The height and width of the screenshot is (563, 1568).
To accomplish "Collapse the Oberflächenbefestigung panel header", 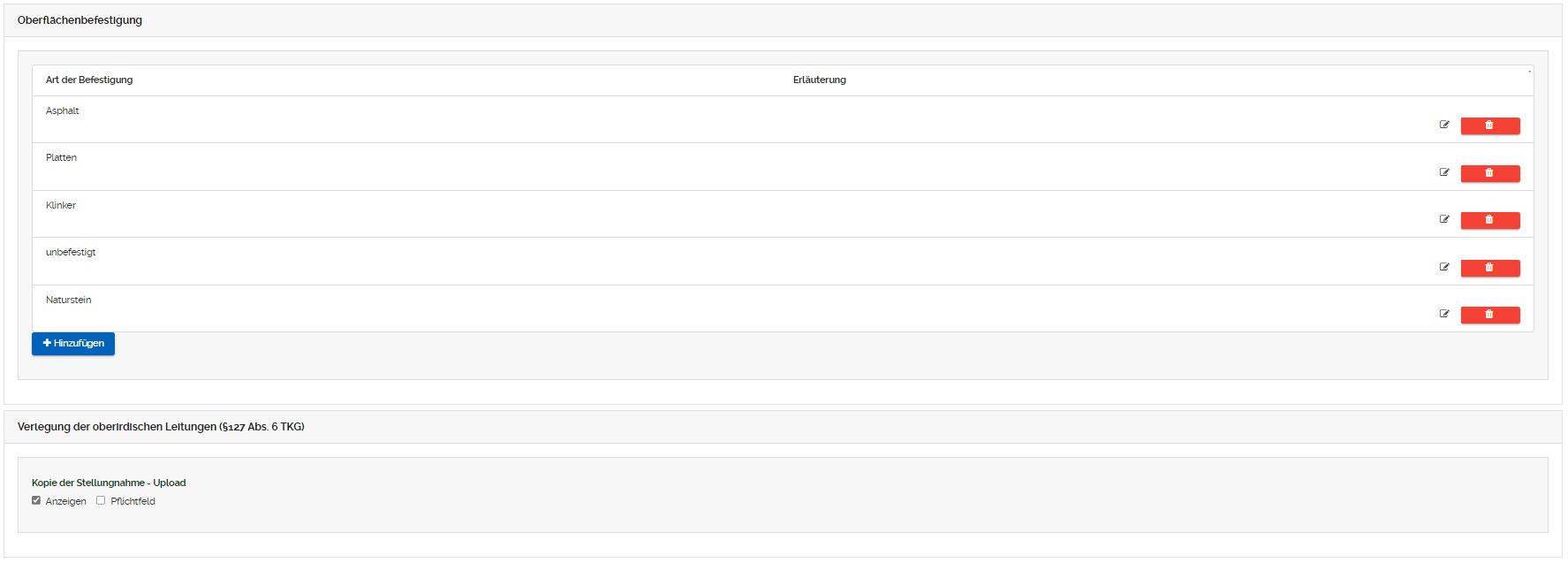I will tap(80, 20).
